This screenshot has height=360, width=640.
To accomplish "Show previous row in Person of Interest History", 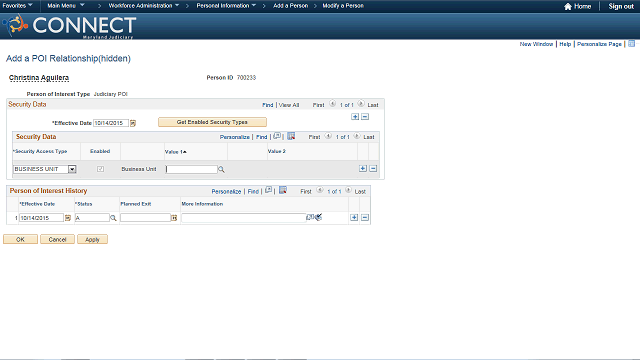I will 320,190.
